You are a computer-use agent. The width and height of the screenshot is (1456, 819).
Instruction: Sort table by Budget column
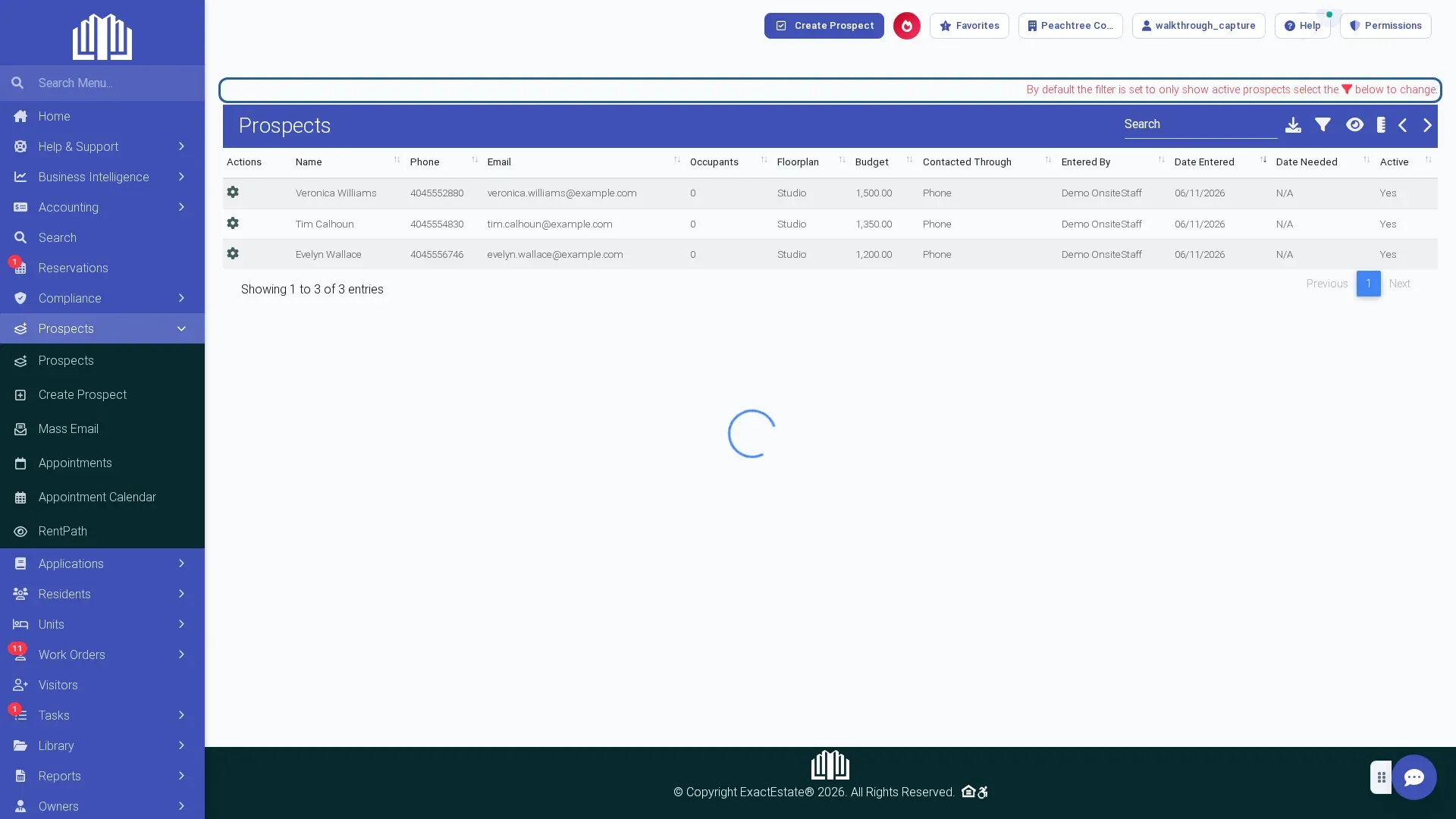pos(885,162)
